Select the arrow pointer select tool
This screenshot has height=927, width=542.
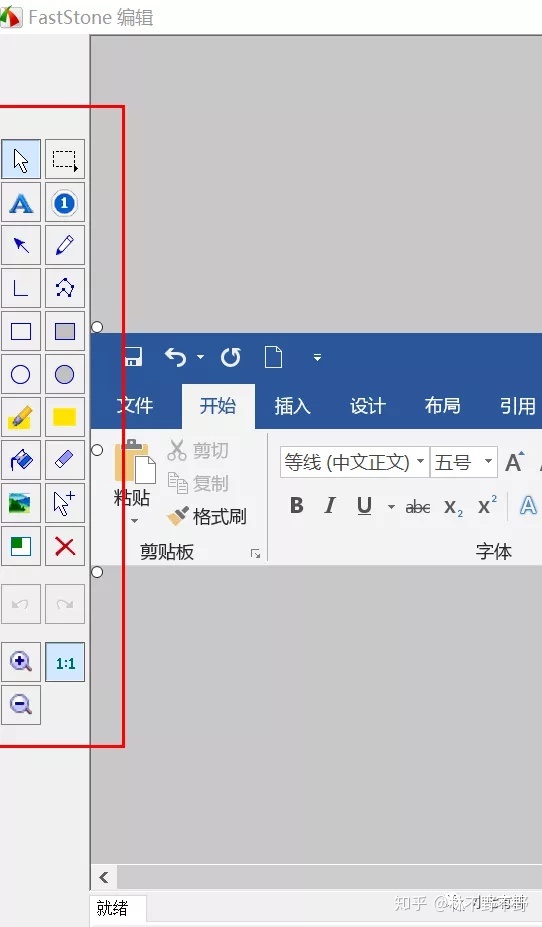pyautogui.click(x=21, y=159)
